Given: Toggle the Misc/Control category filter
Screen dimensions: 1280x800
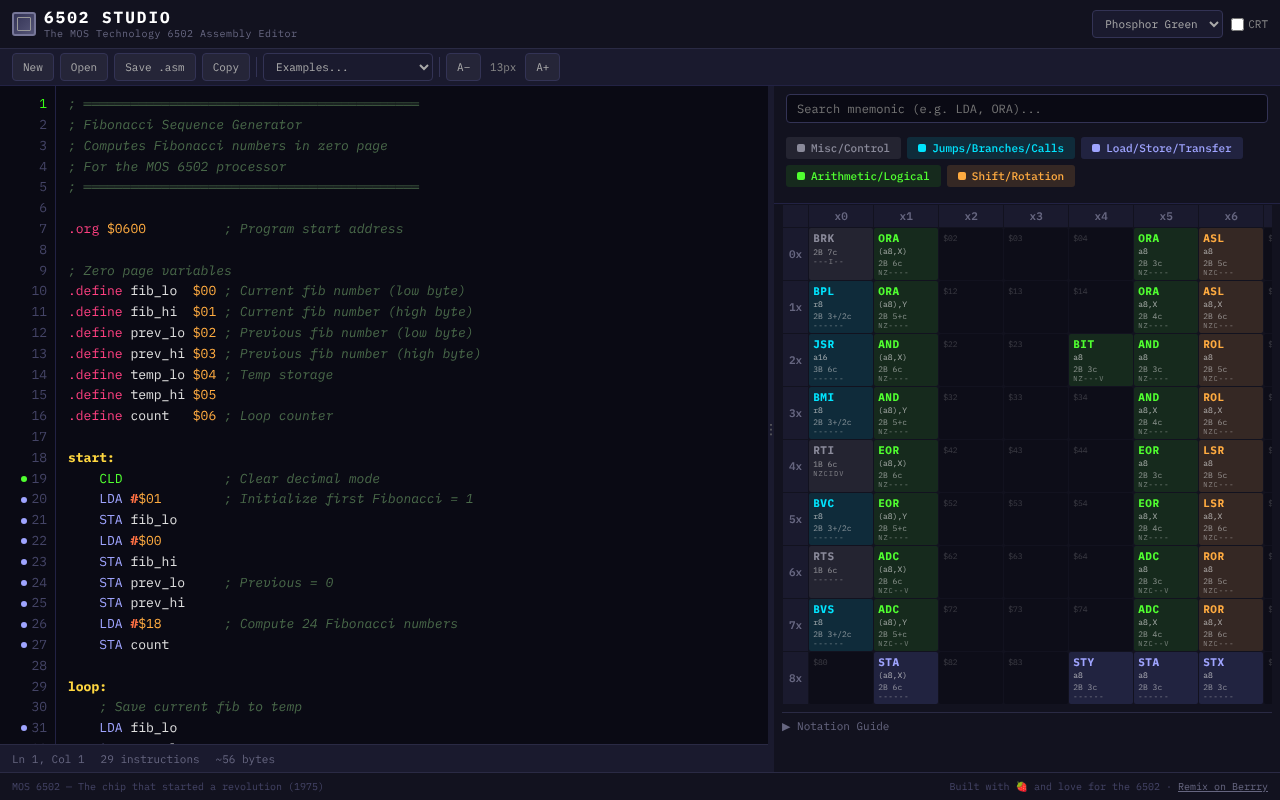Looking at the screenshot, I should 843,148.
